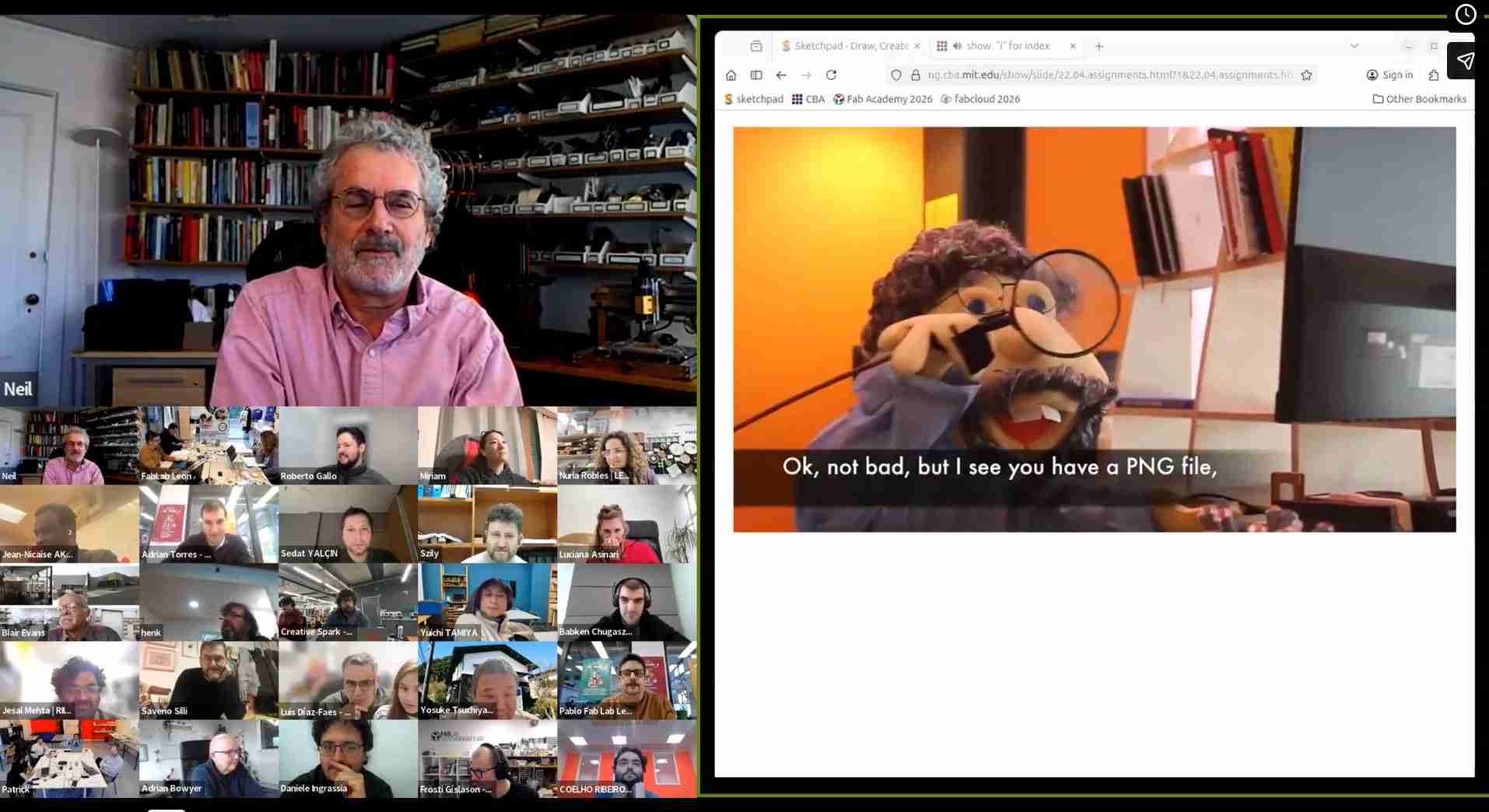Select Patrick's video tile
The width and height of the screenshot is (1489, 812).
tap(69, 759)
